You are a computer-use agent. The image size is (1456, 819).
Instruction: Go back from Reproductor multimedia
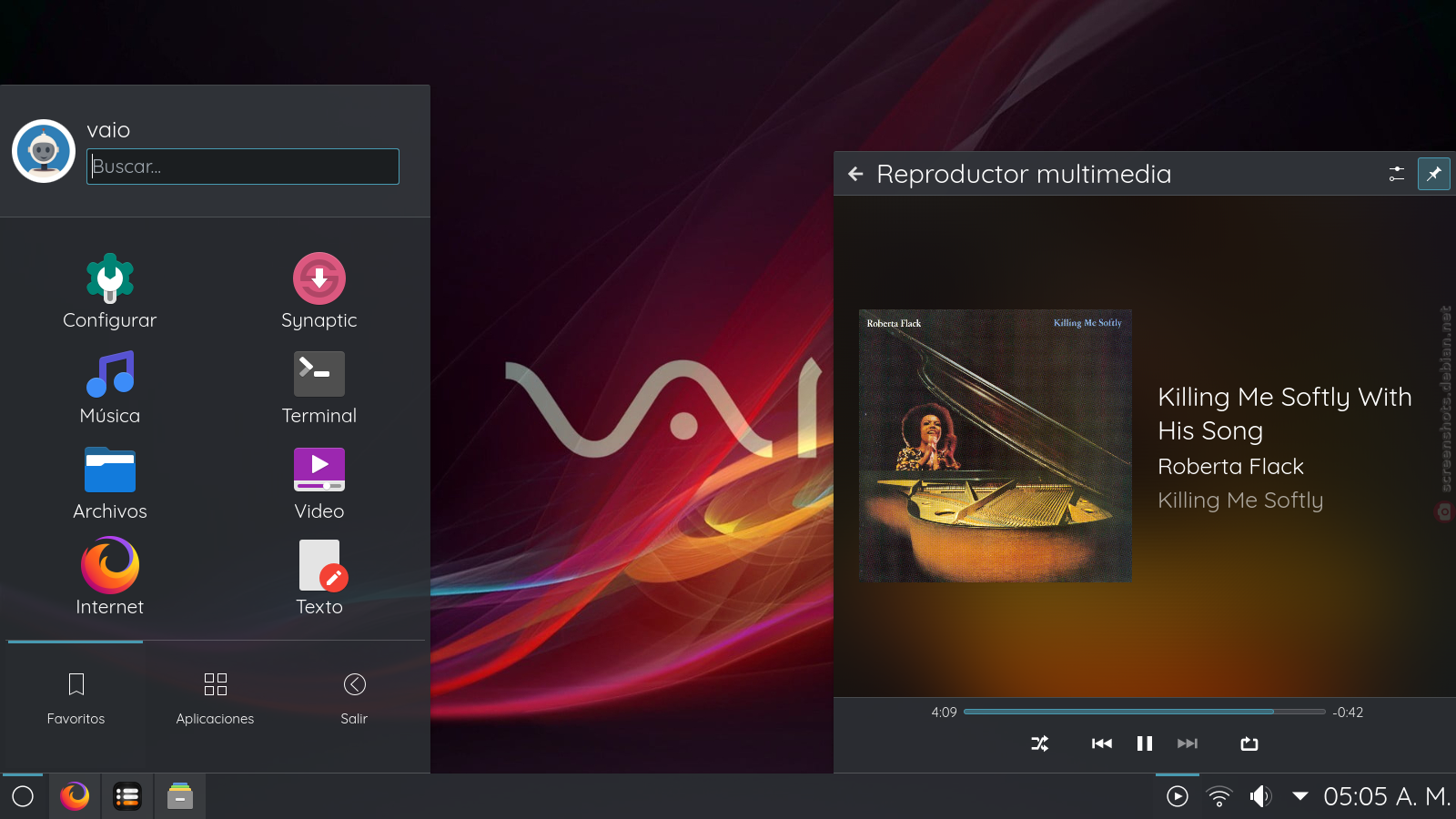[x=855, y=174]
